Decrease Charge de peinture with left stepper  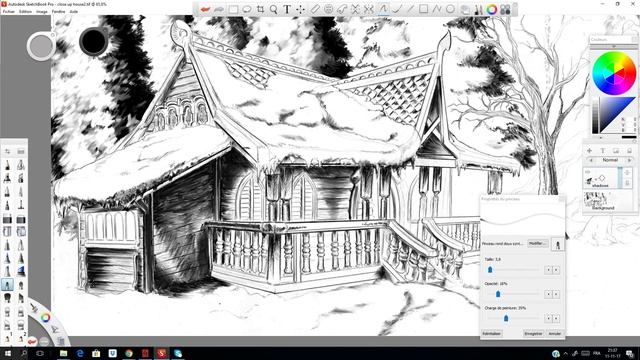(548, 318)
